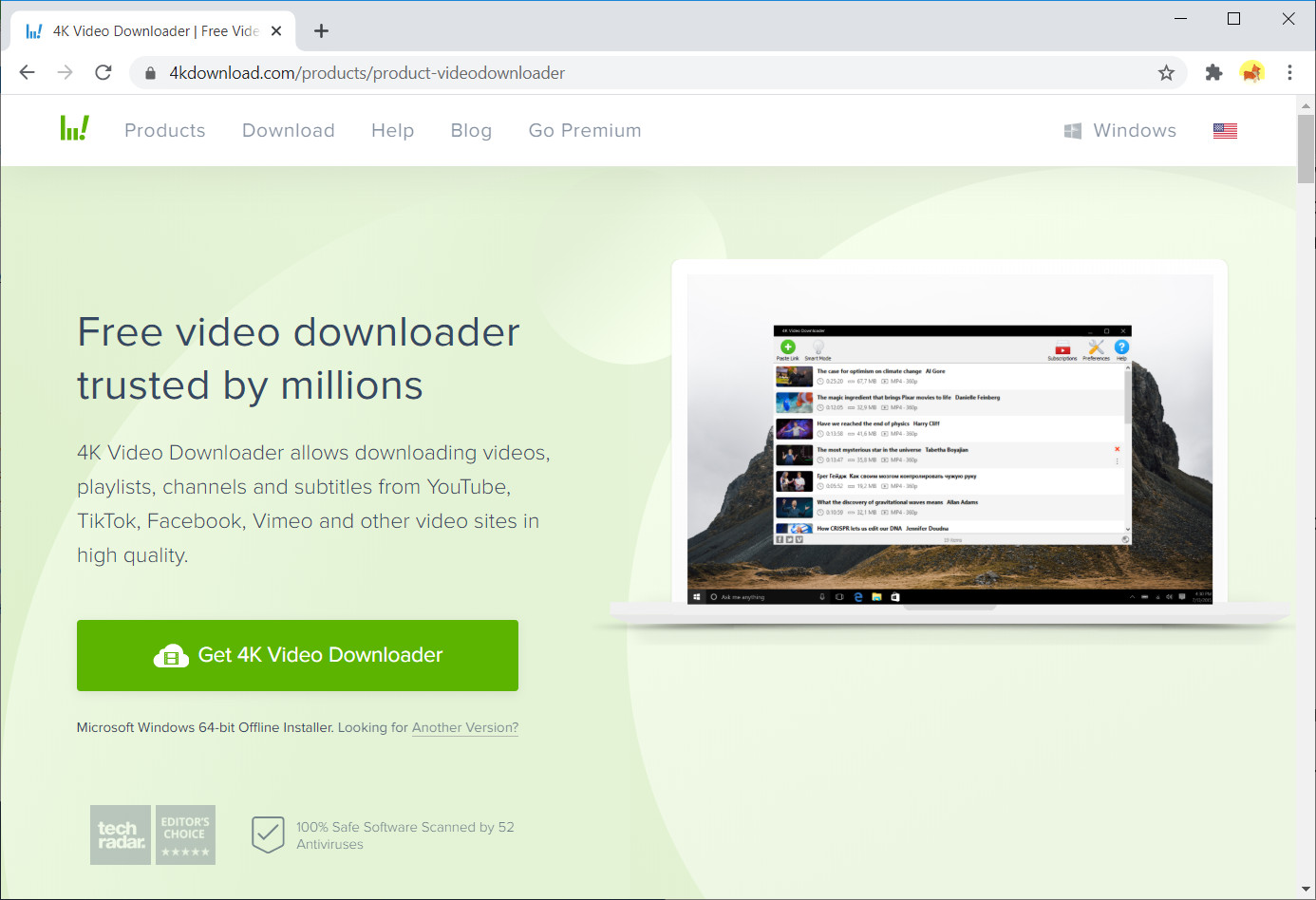
Task: Expand the US flag language selector
Action: pyautogui.click(x=1225, y=131)
